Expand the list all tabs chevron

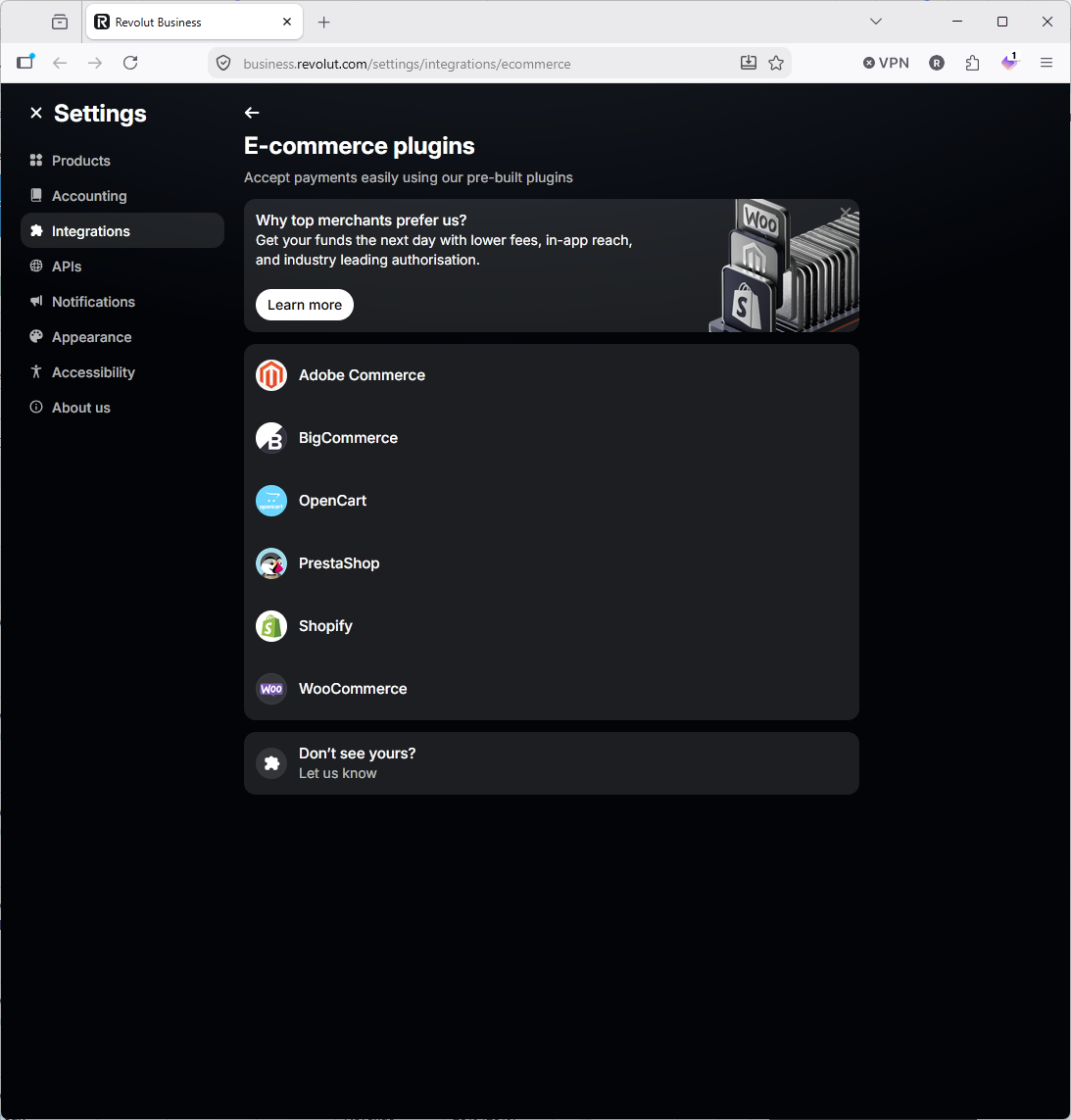pos(876,22)
